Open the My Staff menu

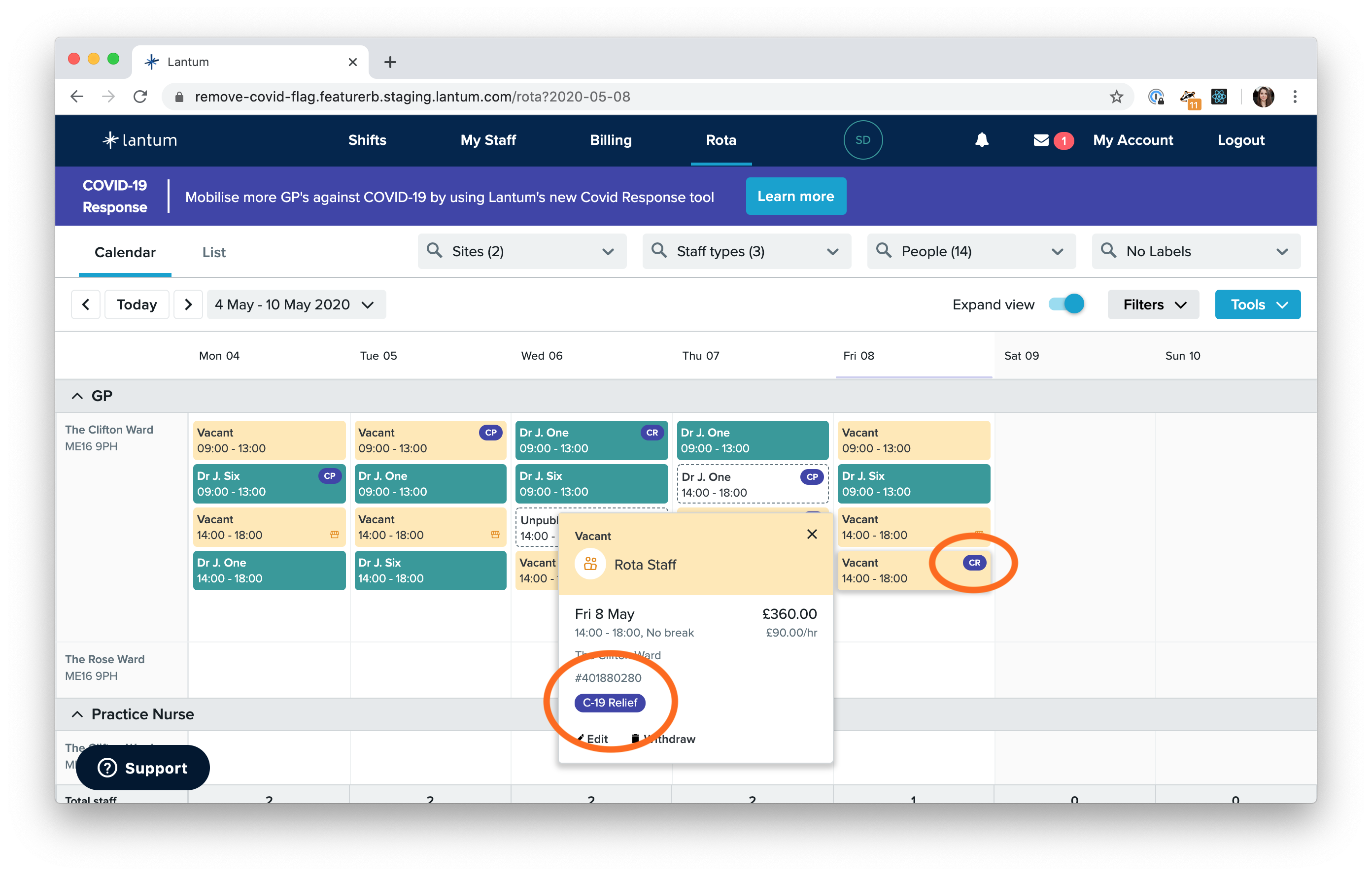coord(488,140)
